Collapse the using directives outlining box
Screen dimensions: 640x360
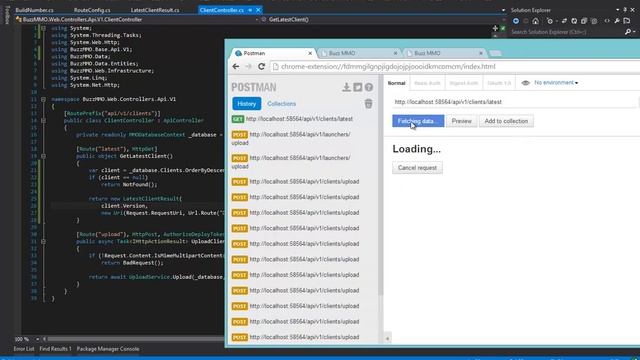point(43,28)
